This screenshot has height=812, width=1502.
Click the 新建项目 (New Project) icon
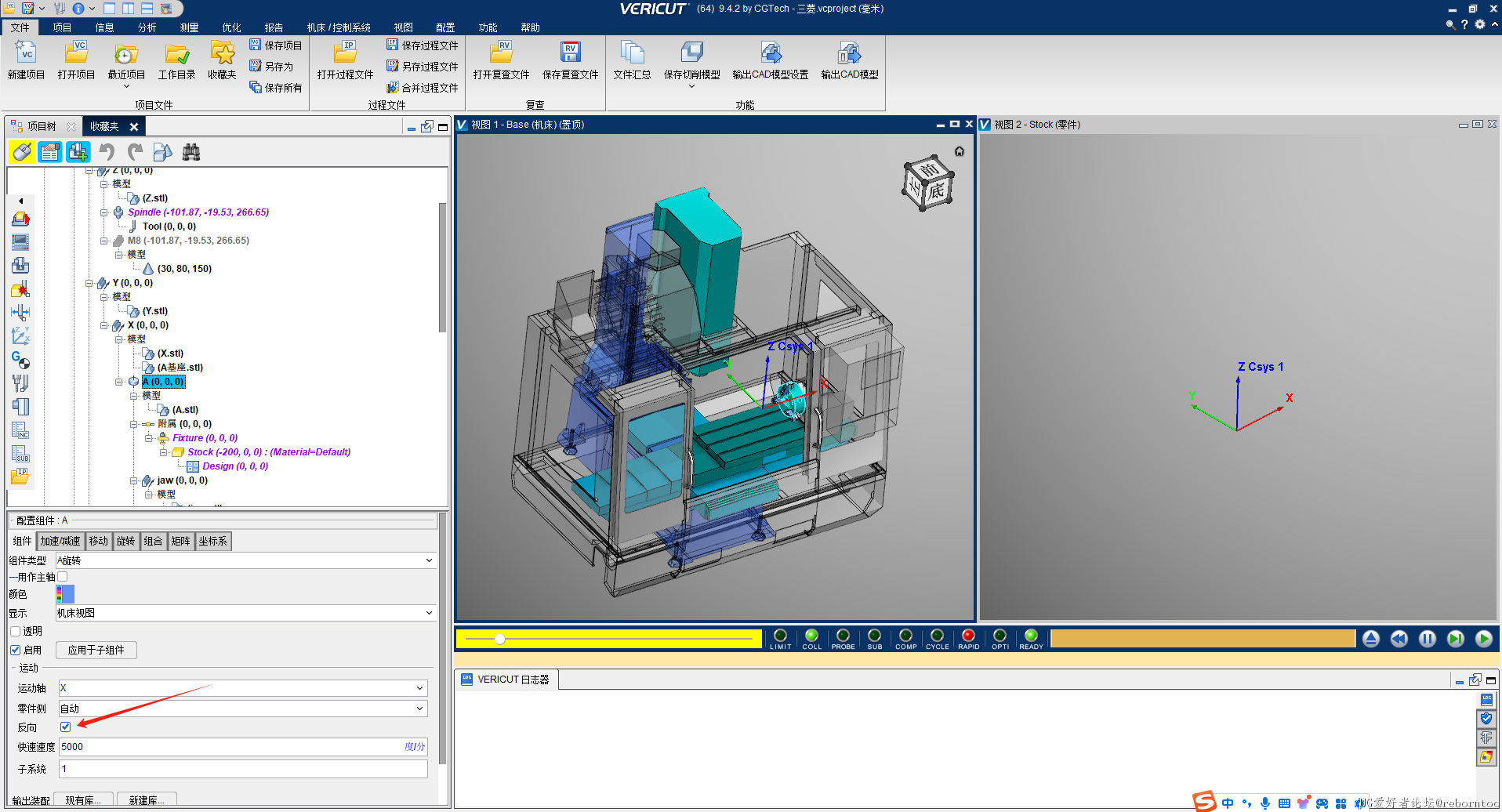[26, 54]
